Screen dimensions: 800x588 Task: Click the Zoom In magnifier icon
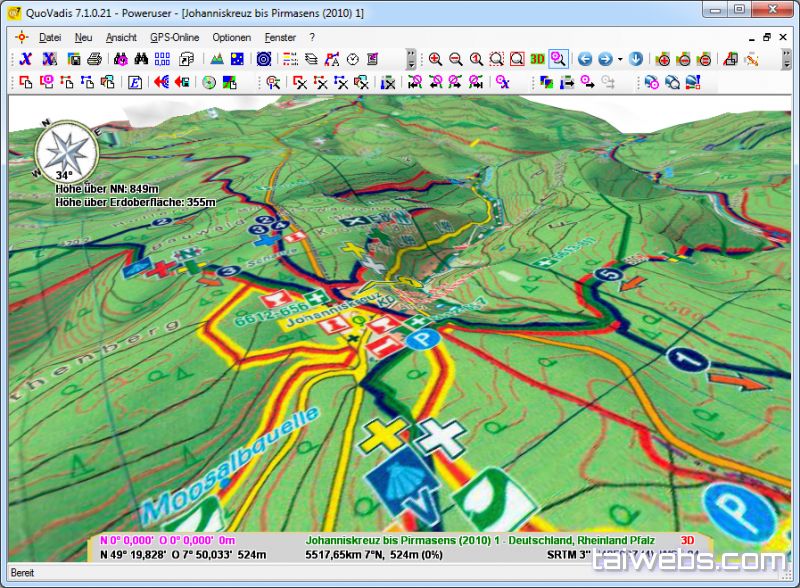436,59
